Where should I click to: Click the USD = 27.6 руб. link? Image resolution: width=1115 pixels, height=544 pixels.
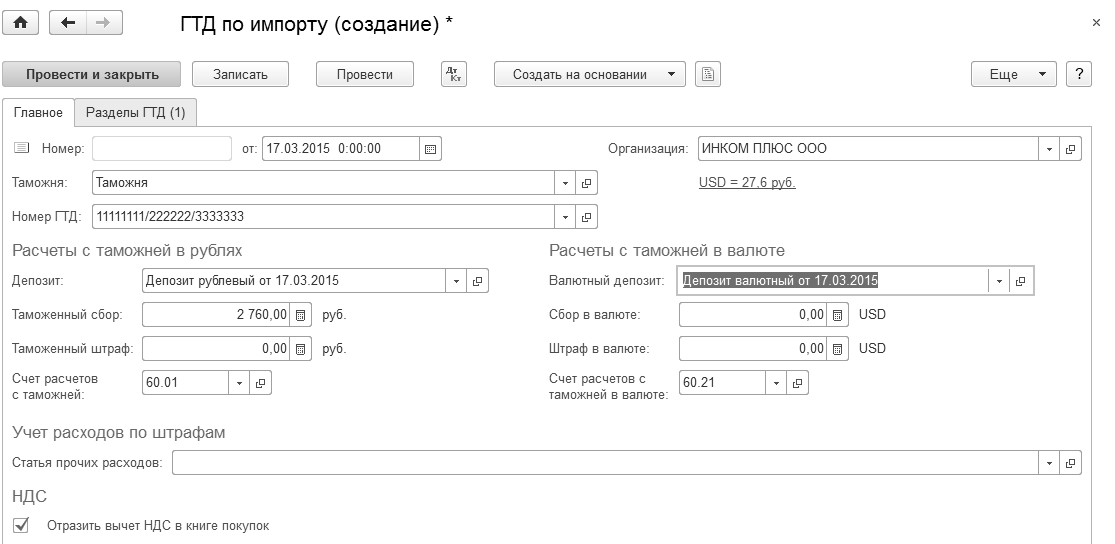747,183
